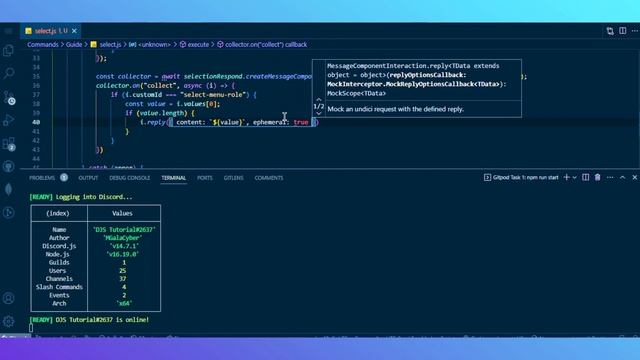Click Commands in the breadcrumb
640x360 pixels.
coord(43,44)
